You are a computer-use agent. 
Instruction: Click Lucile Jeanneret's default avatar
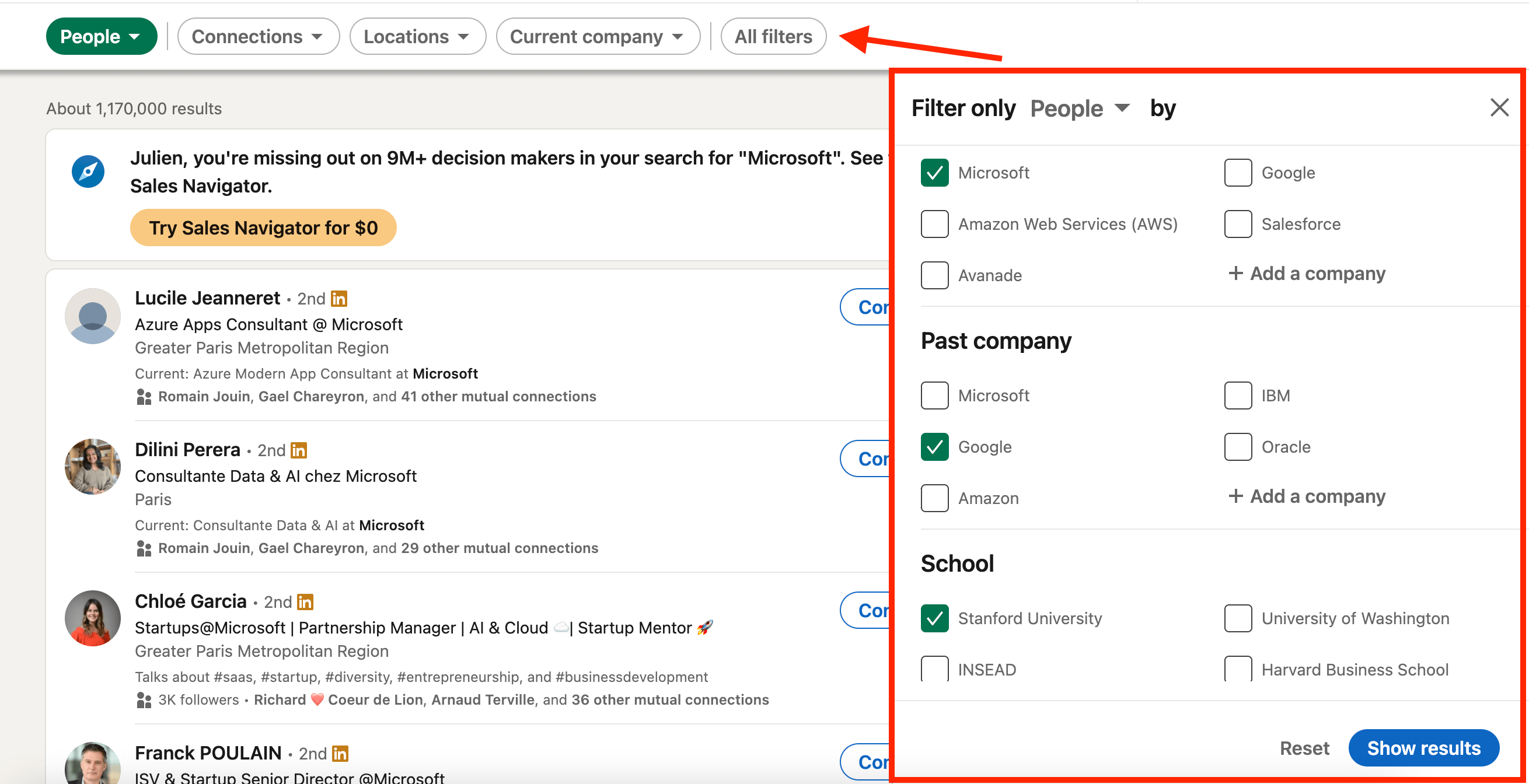point(93,316)
